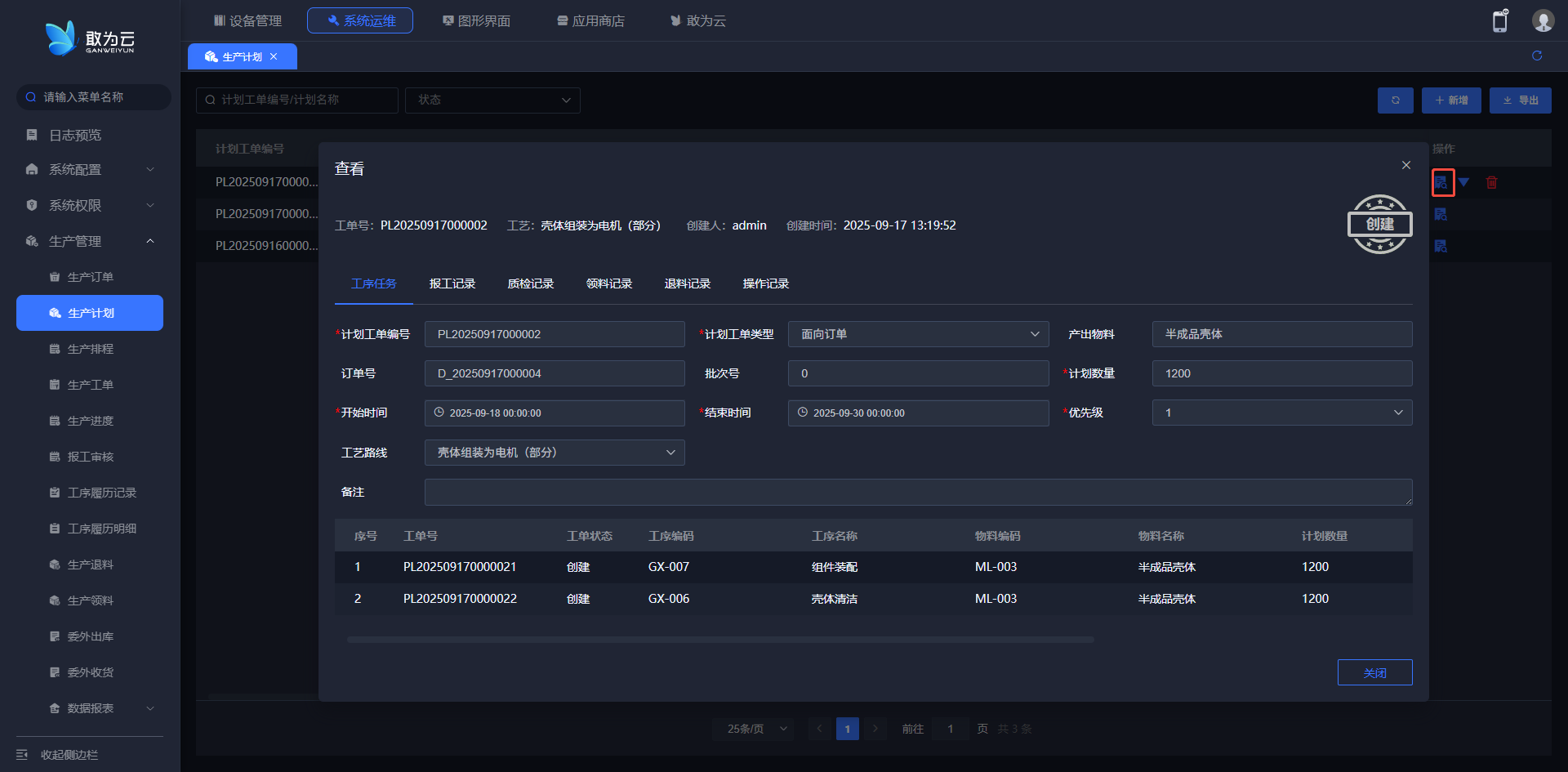The image size is (1568, 772).
Task: Switch to the 操作记录 tab
Action: click(x=765, y=283)
